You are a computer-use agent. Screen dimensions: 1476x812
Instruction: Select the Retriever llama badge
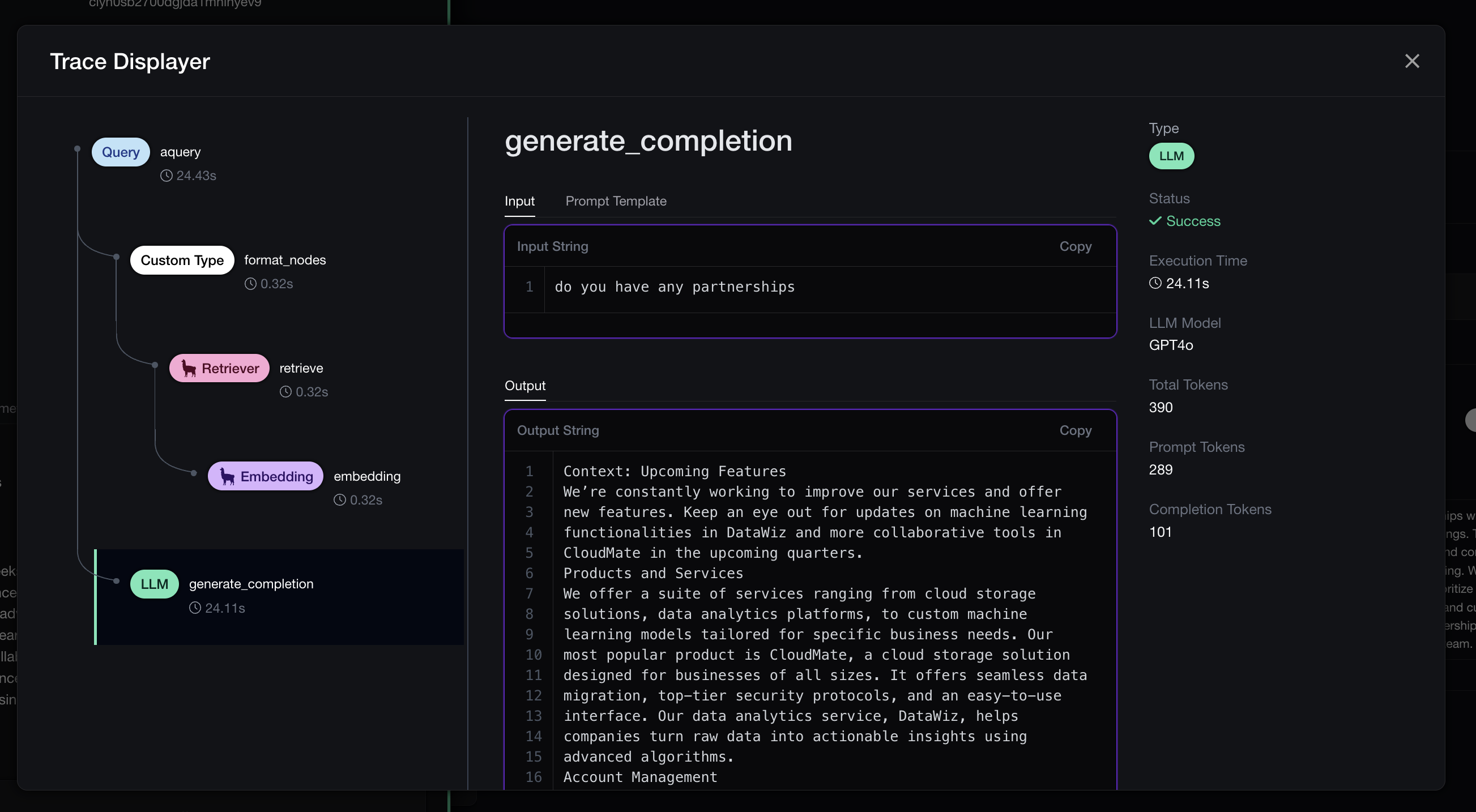(219, 368)
